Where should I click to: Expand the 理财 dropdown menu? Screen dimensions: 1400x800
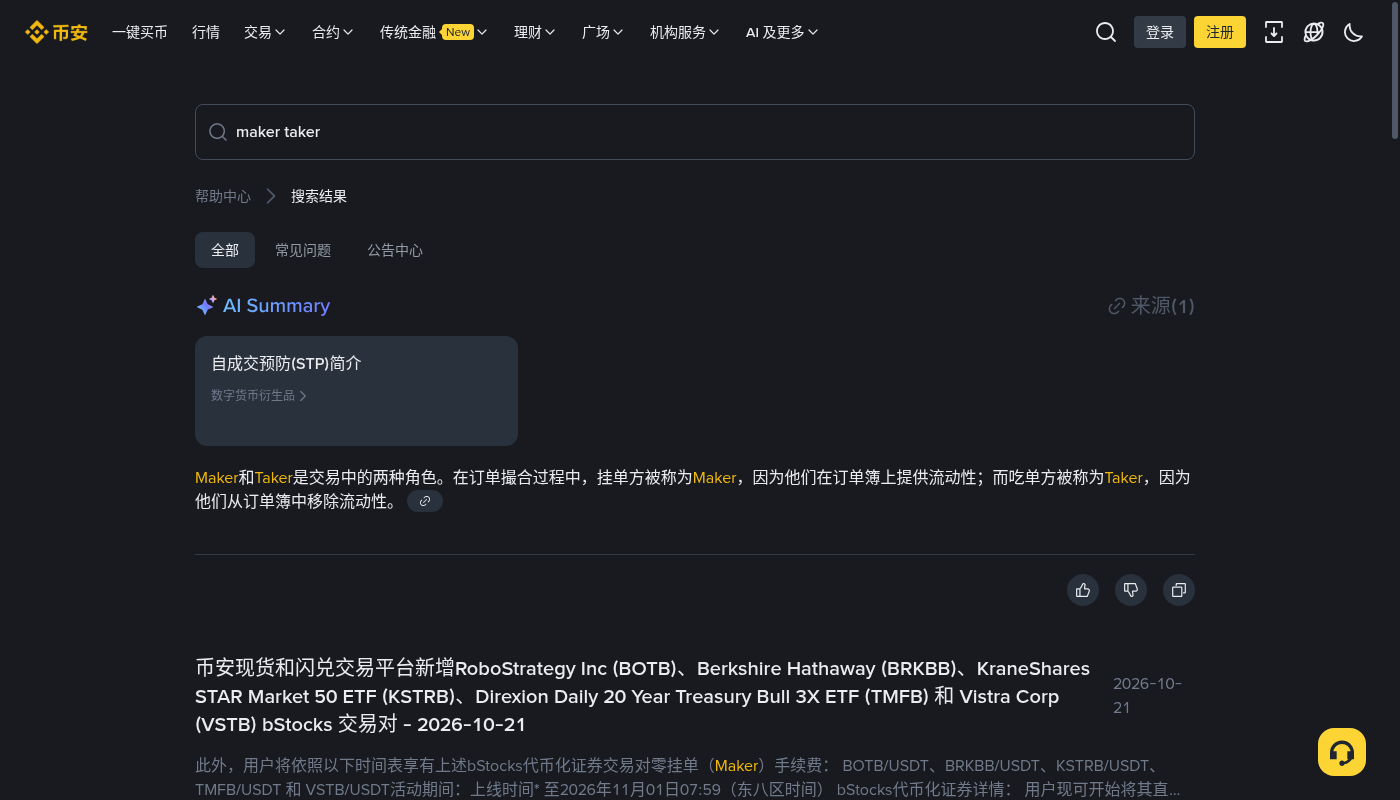click(535, 32)
